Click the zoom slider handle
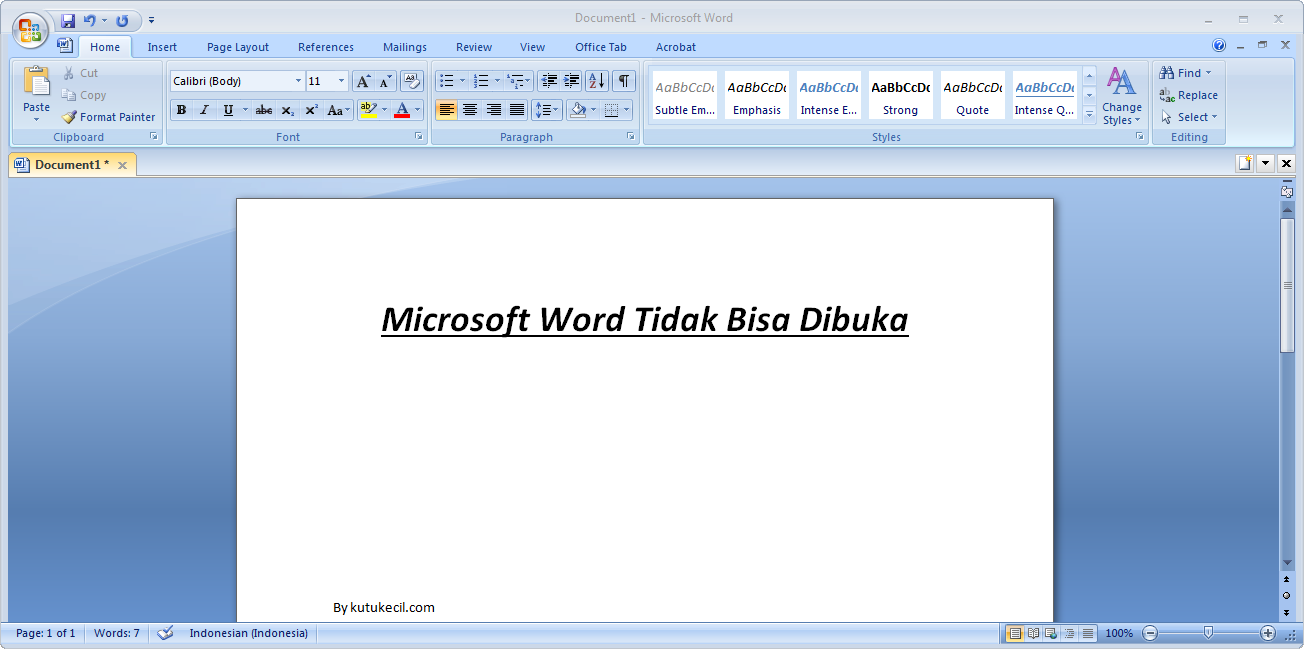The image size is (1304, 649). pos(1209,633)
